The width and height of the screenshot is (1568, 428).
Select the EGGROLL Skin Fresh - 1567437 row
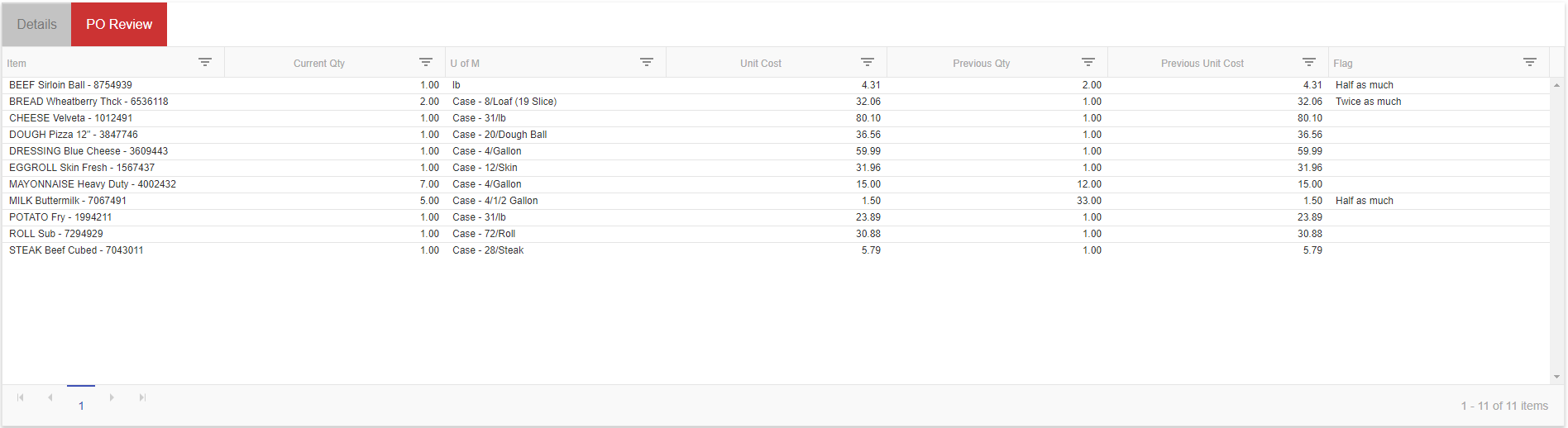(x=776, y=168)
